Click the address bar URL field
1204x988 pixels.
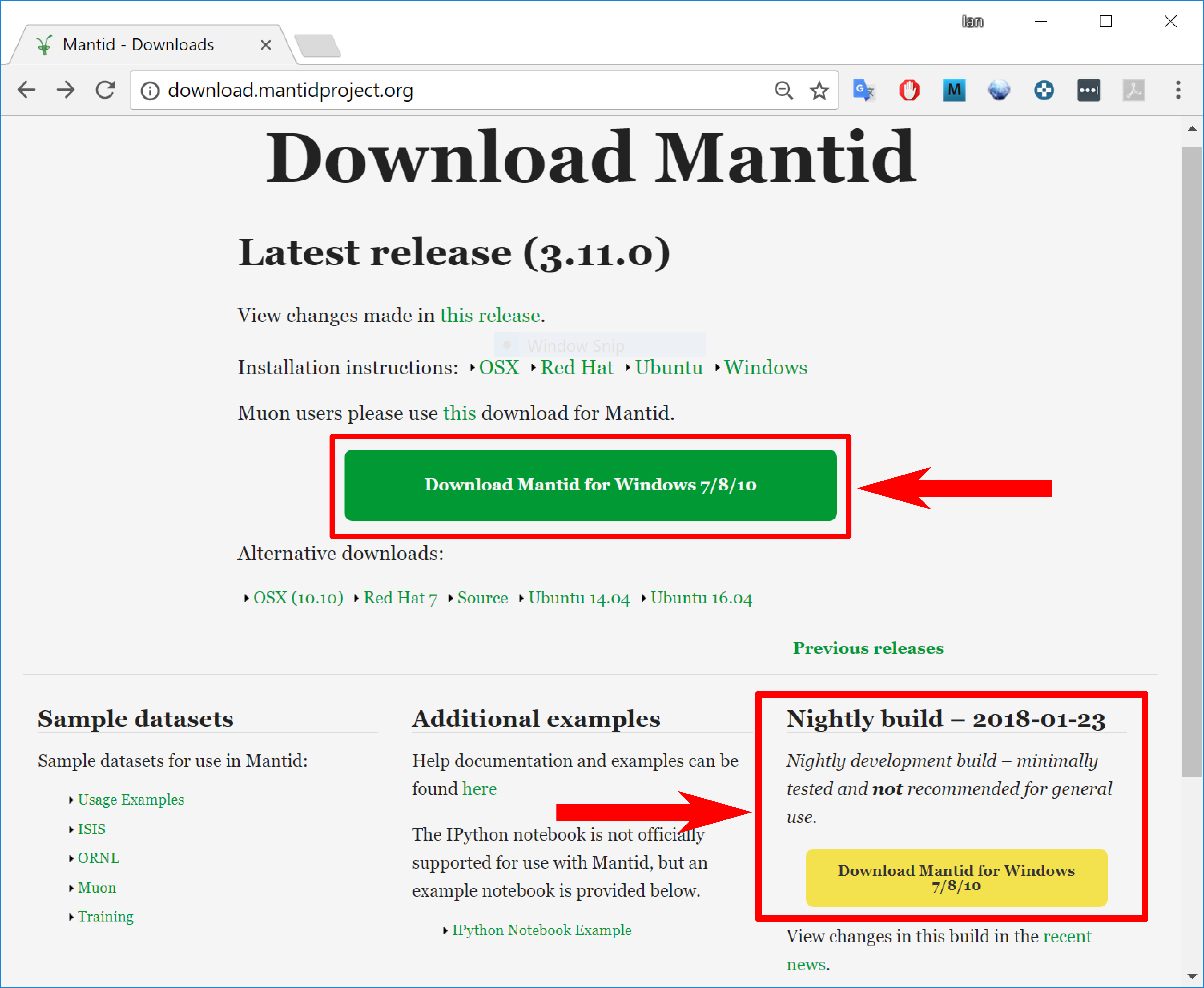pyautogui.click(x=455, y=90)
